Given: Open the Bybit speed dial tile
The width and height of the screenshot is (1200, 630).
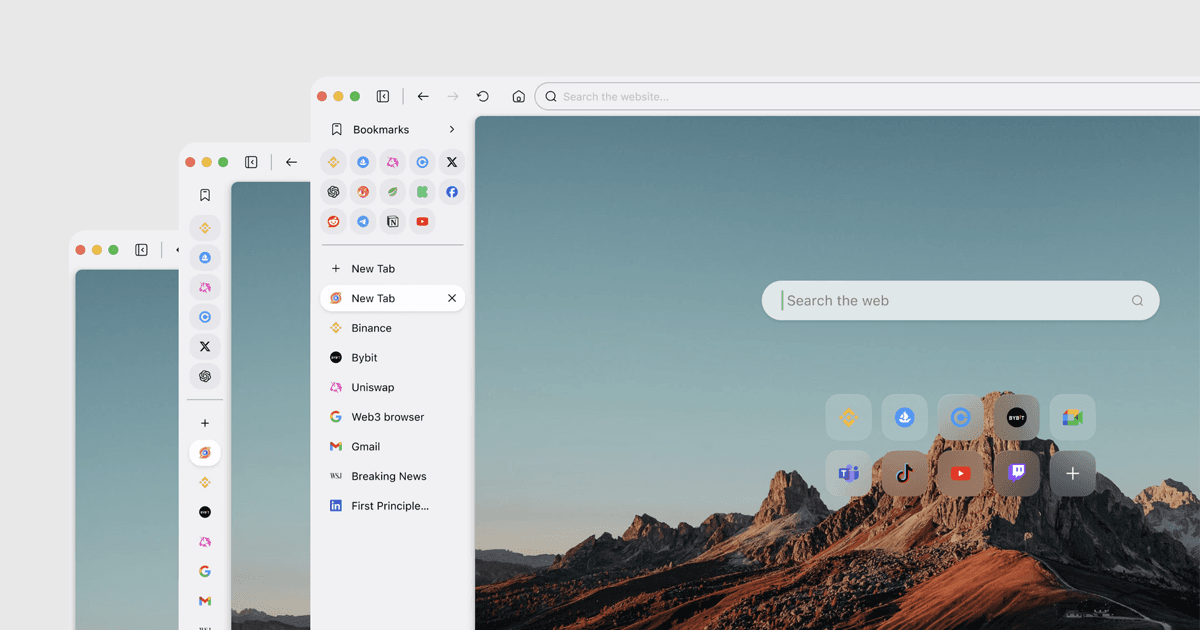Looking at the screenshot, I should coord(1017,418).
